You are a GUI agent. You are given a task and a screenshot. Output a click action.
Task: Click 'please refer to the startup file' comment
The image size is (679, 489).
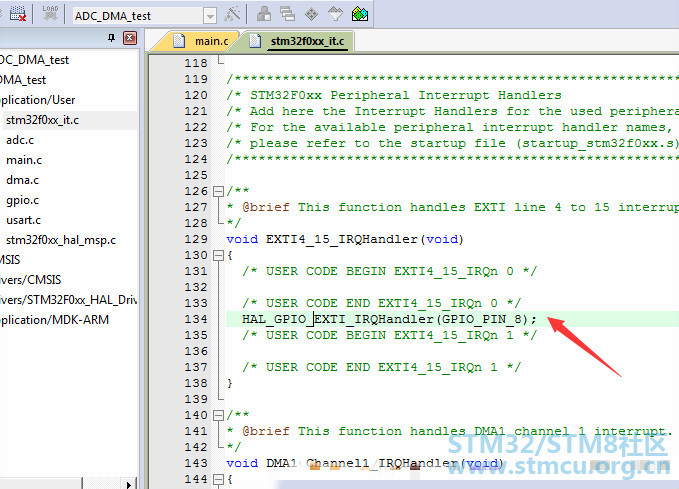[x=452, y=143]
